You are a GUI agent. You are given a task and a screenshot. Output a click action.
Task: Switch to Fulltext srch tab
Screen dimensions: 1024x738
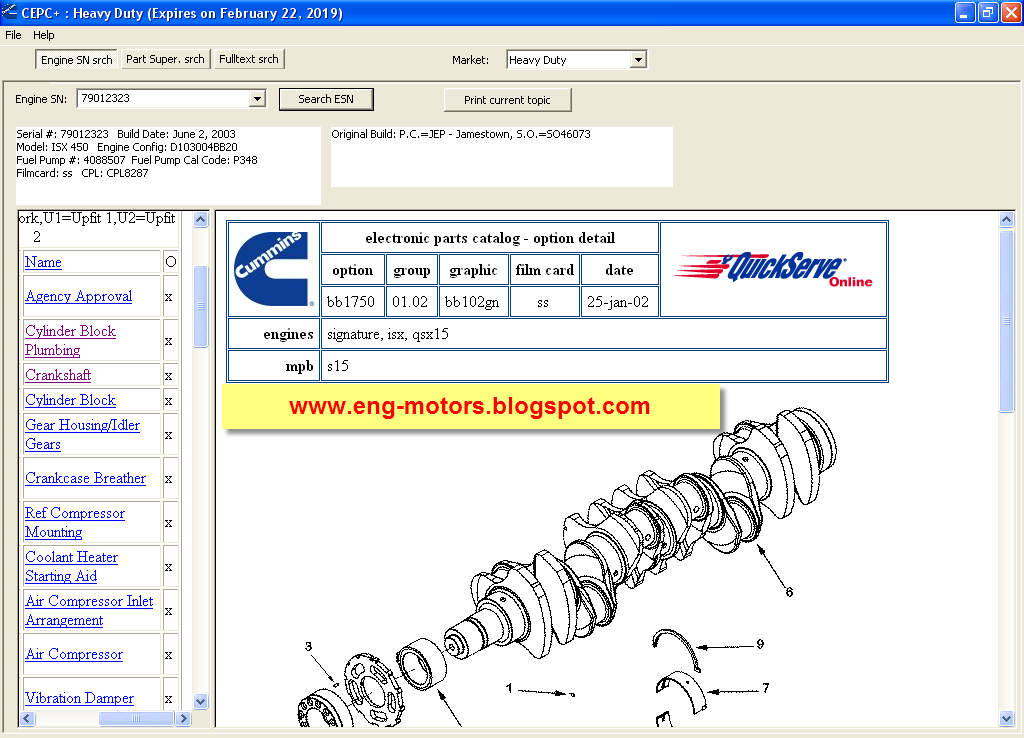click(x=248, y=59)
